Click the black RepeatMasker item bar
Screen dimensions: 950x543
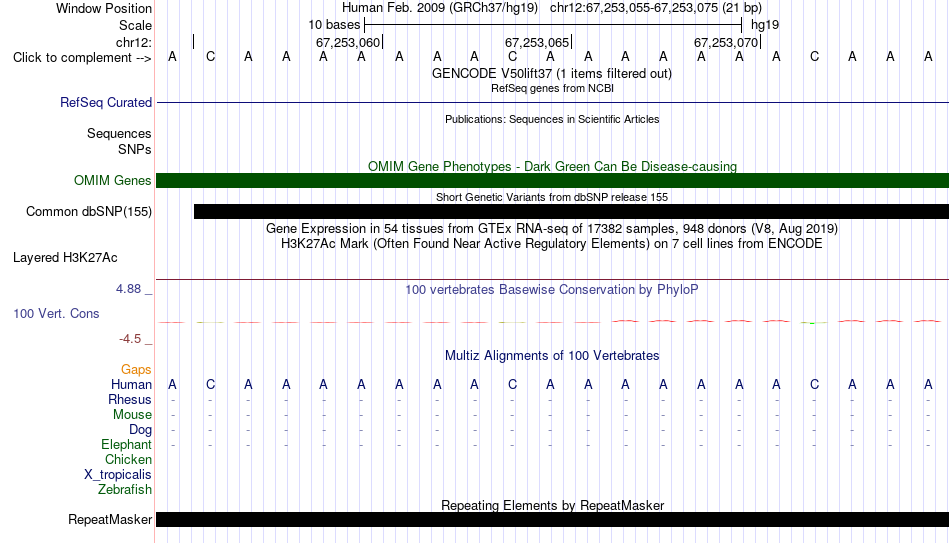(x=553, y=519)
